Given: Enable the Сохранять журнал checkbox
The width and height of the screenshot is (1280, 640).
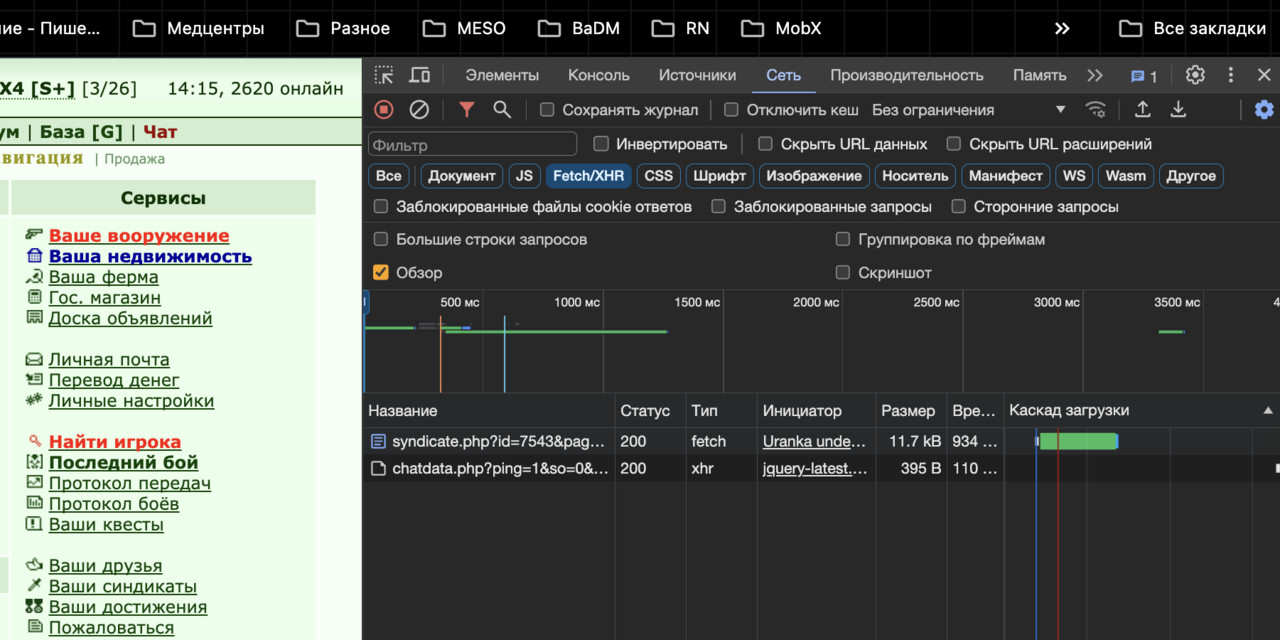Looking at the screenshot, I should tap(547, 110).
